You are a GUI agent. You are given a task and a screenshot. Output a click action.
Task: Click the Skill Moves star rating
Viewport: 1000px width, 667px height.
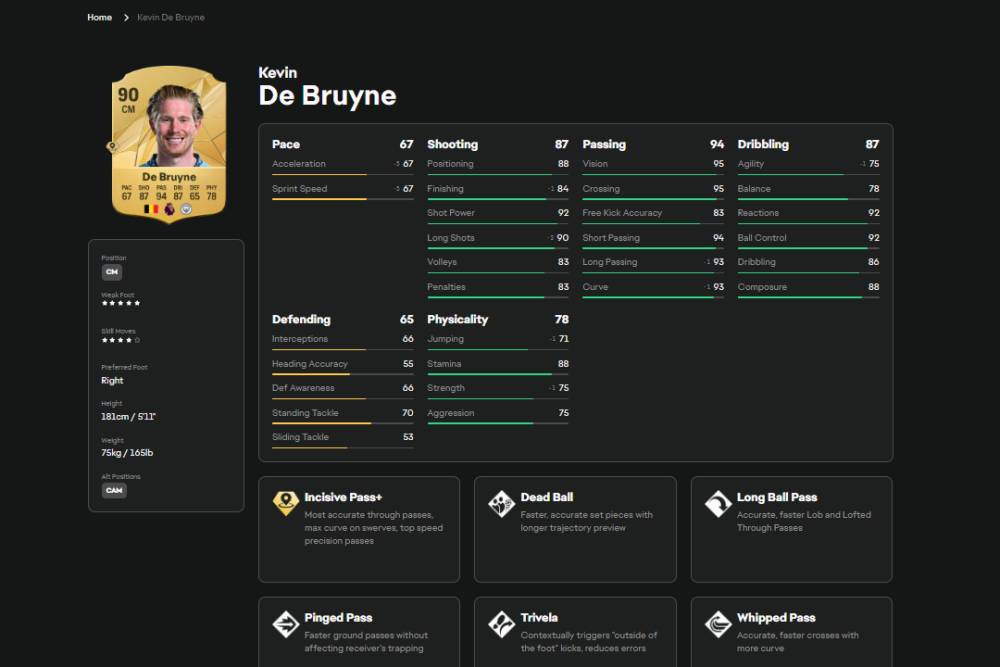(x=121, y=340)
